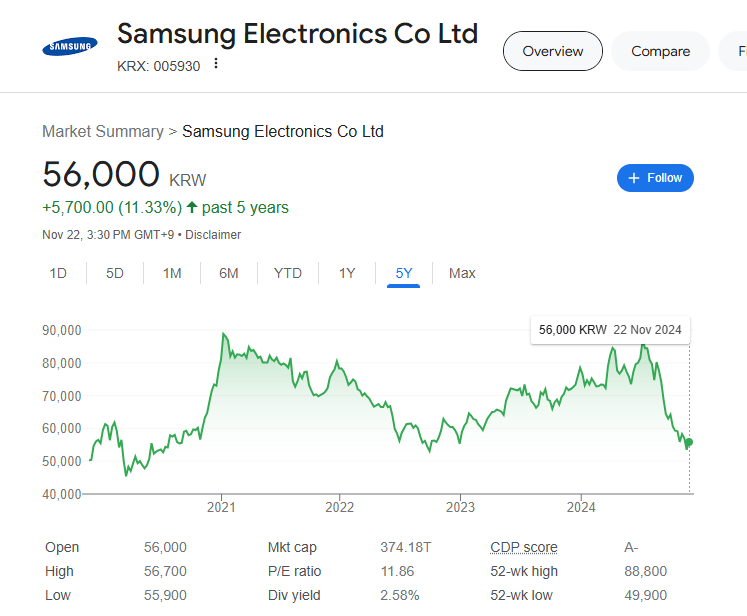Select the 1Y time range
Viewport: 747px width, 616px height.
click(x=347, y=273)
